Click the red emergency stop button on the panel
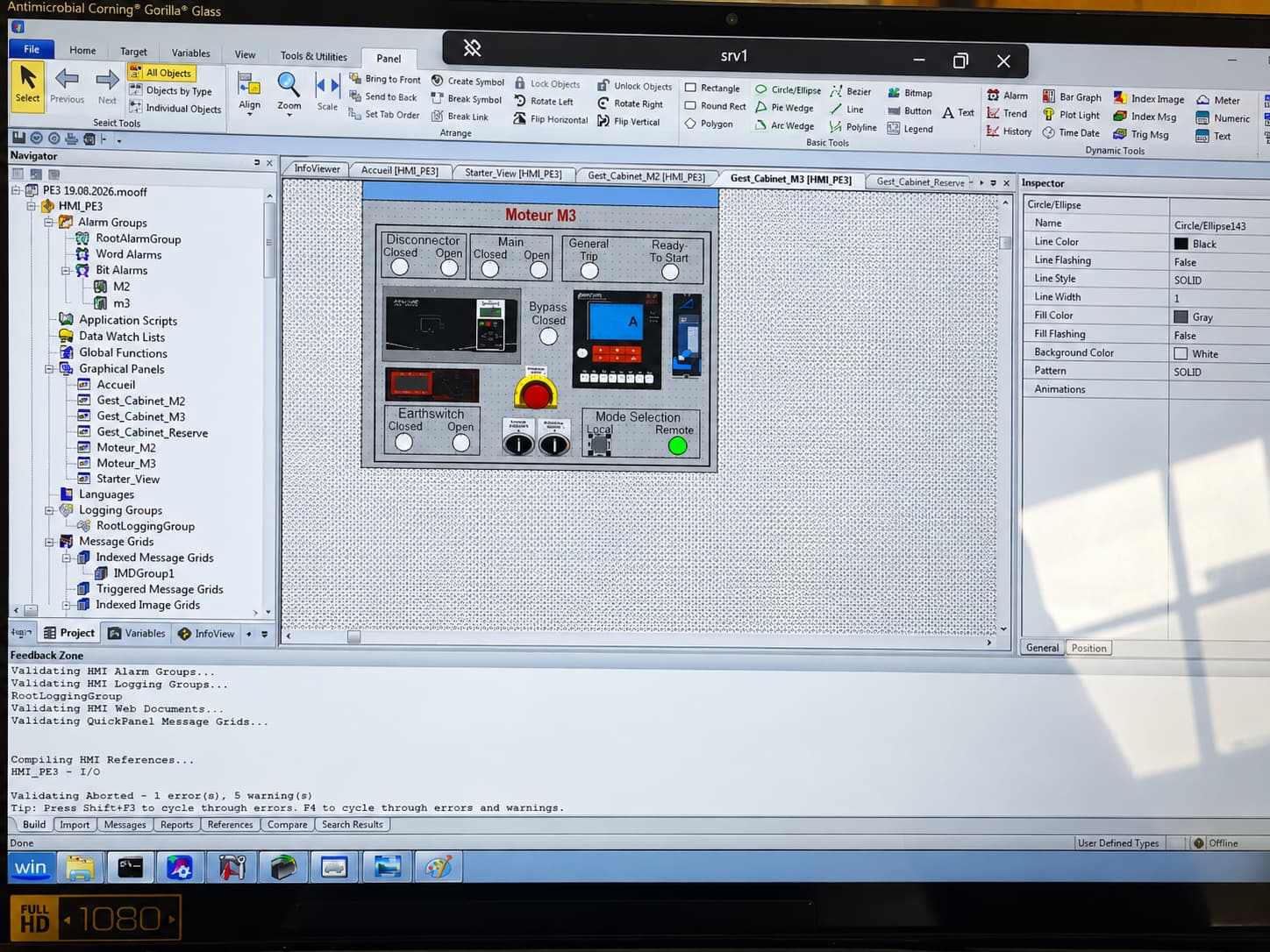Screen dimensions: 1270x952 tap(535, 394)
